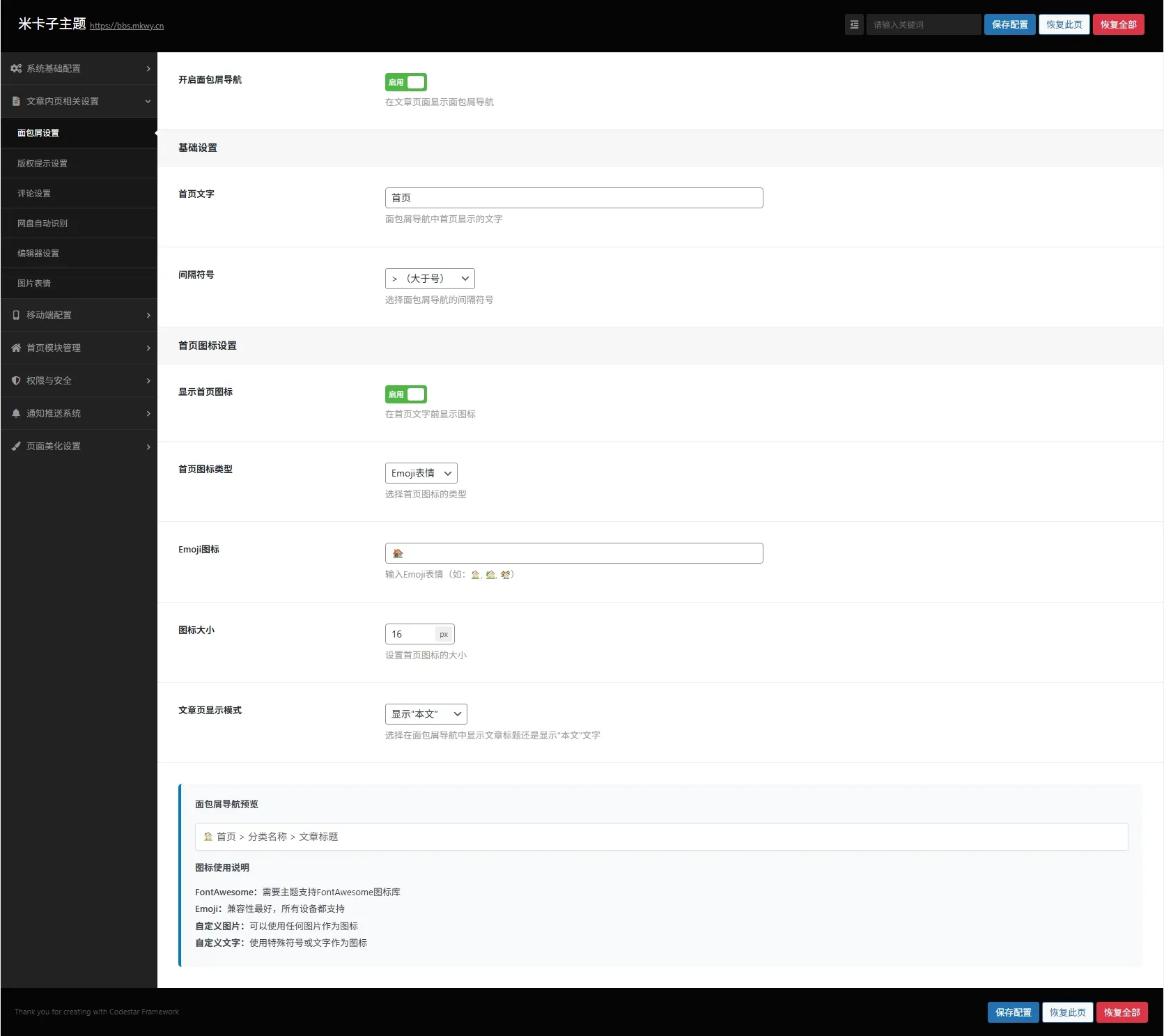Select 评论设置 in the sidebar
Viewport: 1164px width, 1036px height.
pyautogui.click(x=34, y=193)
